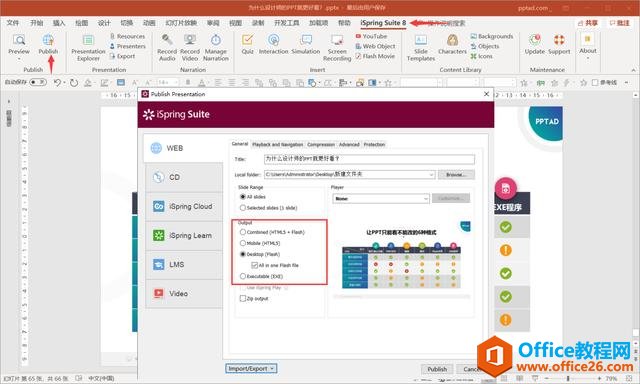640x384 pixels.
Task: Close the Publish Presentation dialog
Action: [x=486, y=94]
